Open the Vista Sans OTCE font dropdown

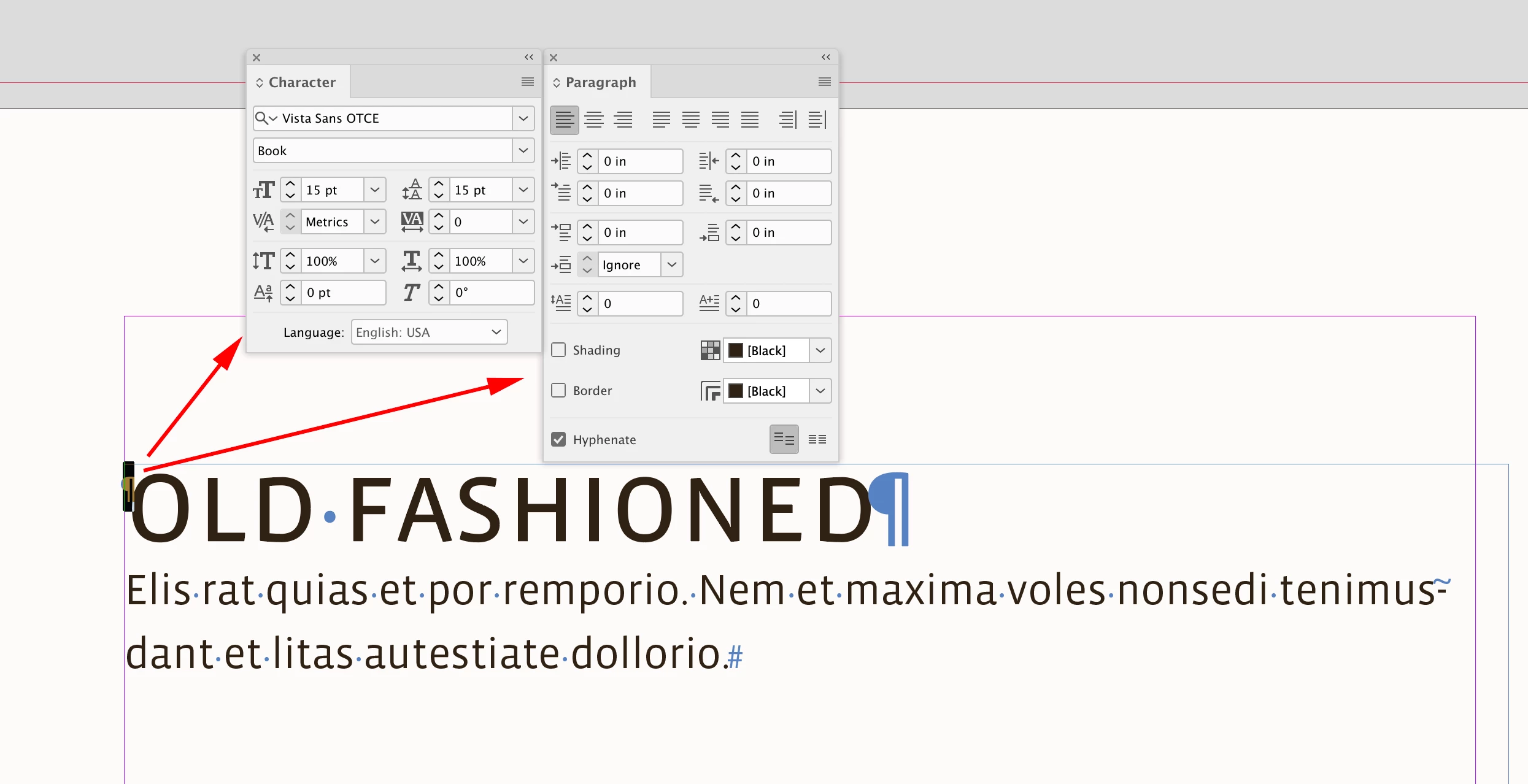523,118
